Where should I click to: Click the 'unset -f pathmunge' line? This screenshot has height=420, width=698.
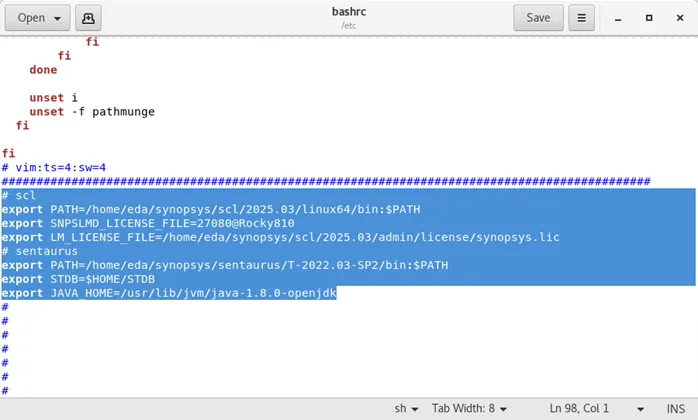[92, 111]
